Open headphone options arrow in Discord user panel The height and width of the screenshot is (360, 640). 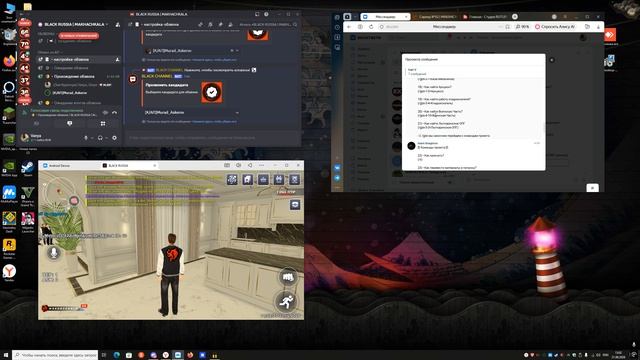click(106, 138)
